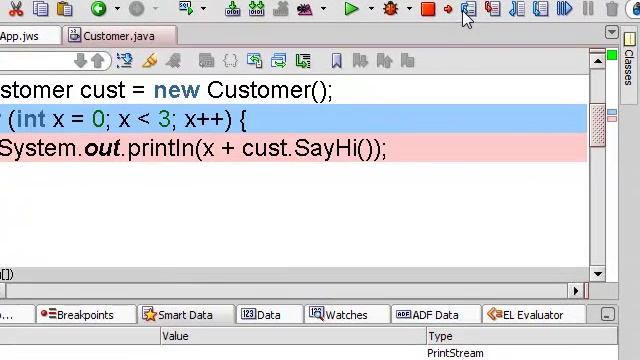This screenshot has width=640, height=360.
Task: Click the garbage collection trash icon
Action: pyautogui.click(x=612, y=9)
